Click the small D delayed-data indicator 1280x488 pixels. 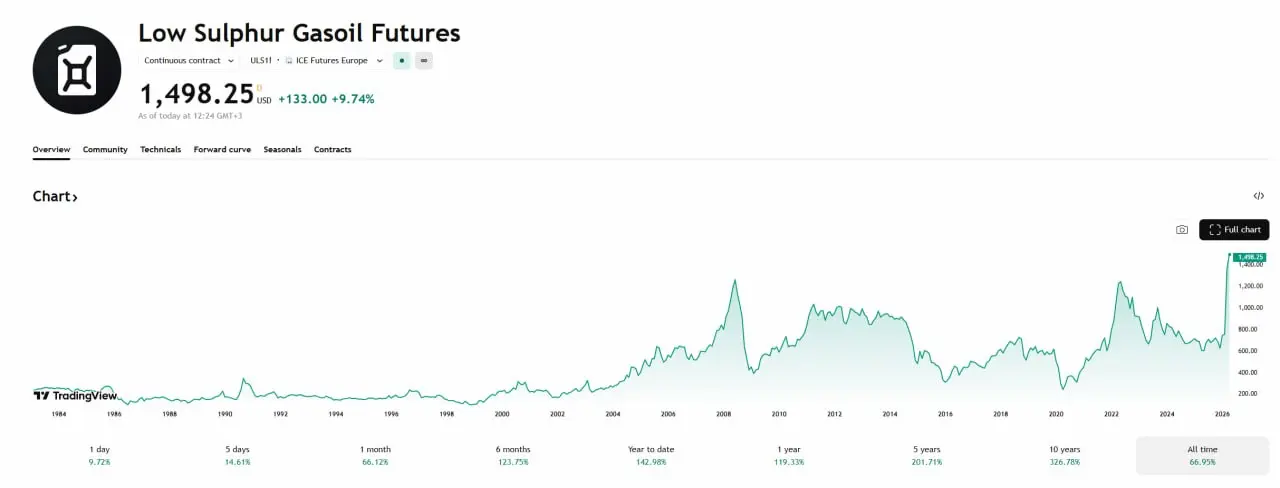click(259, 88)
